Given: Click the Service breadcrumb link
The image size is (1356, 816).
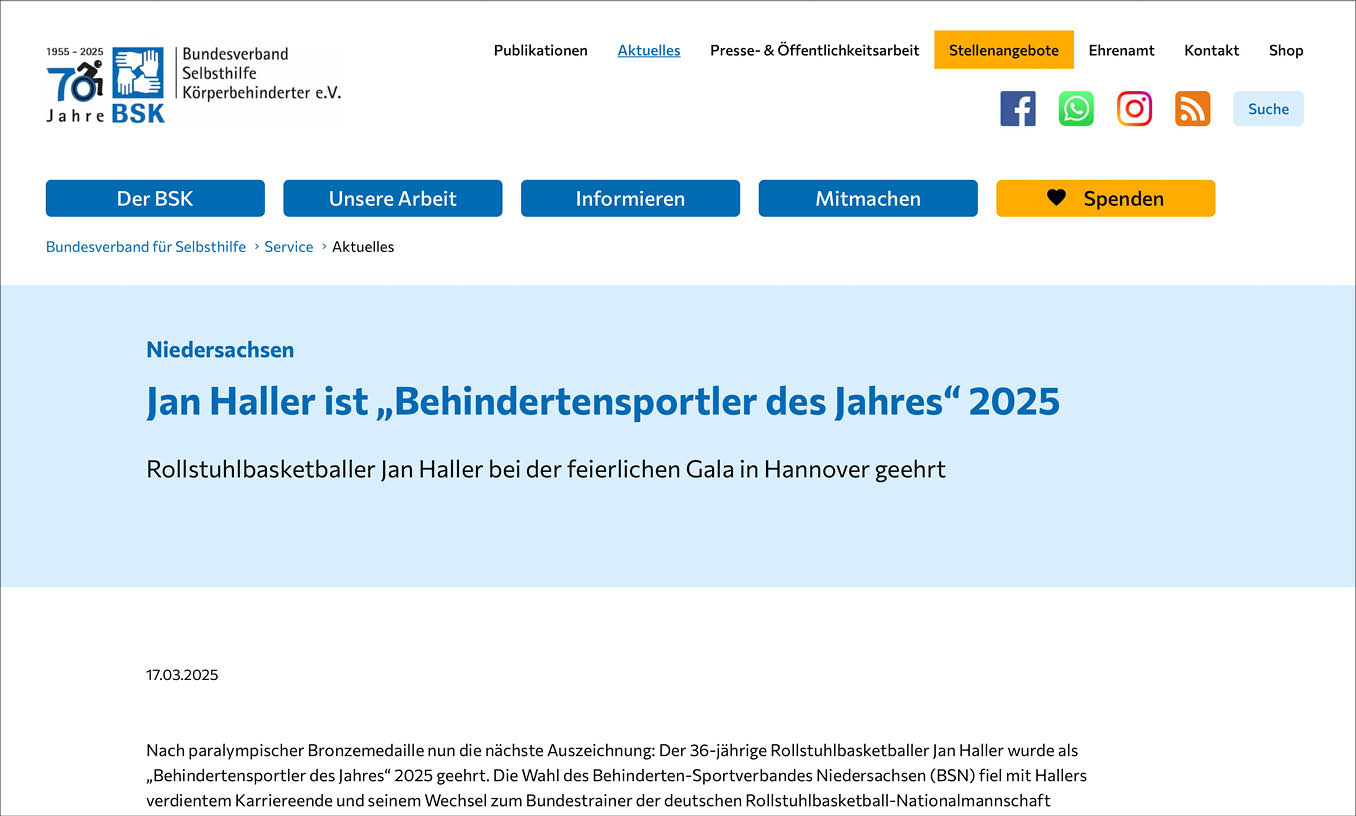Looking at the screenshot, I should tap(288, 246).
